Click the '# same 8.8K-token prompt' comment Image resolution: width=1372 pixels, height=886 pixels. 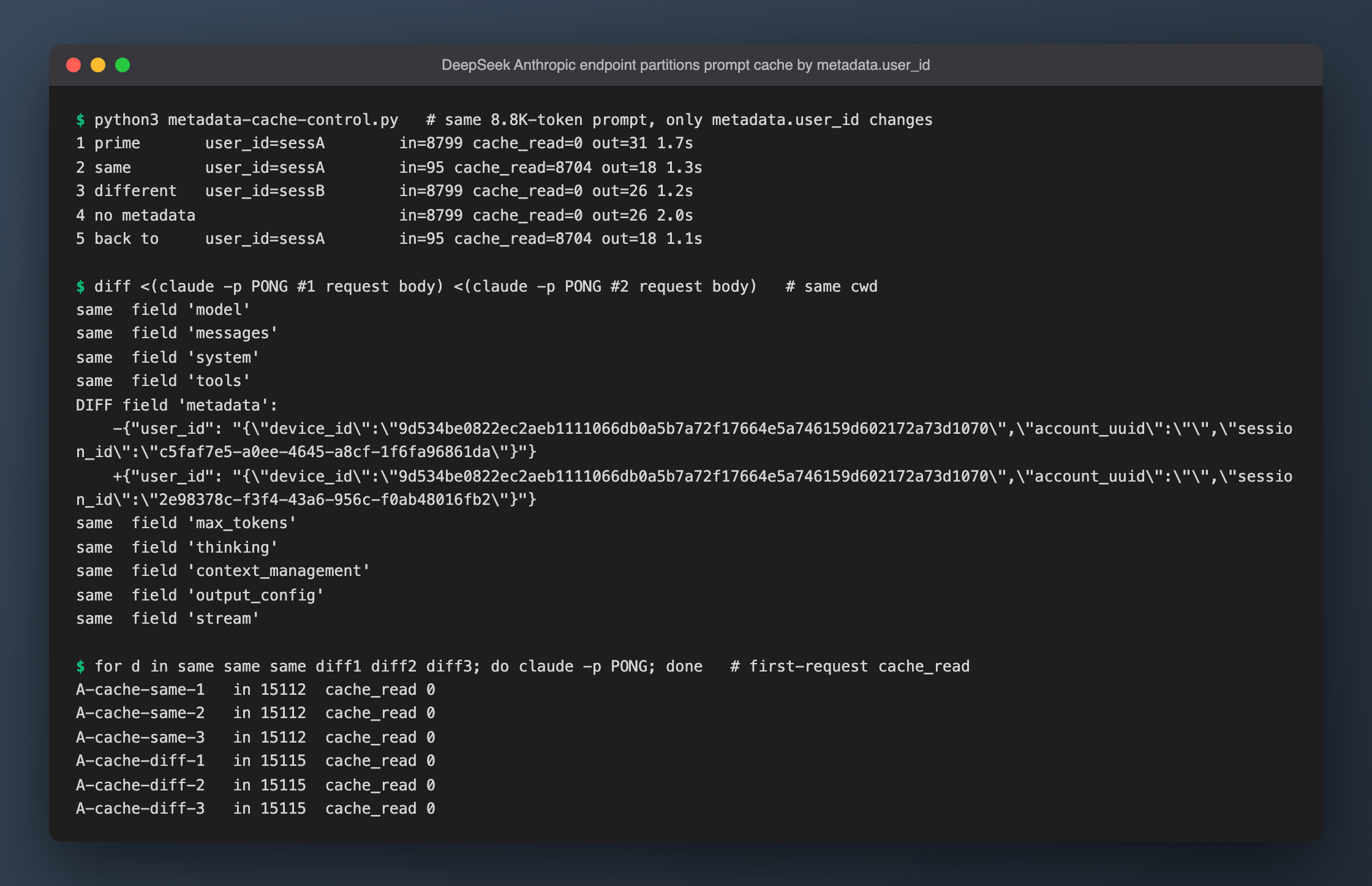679,119
